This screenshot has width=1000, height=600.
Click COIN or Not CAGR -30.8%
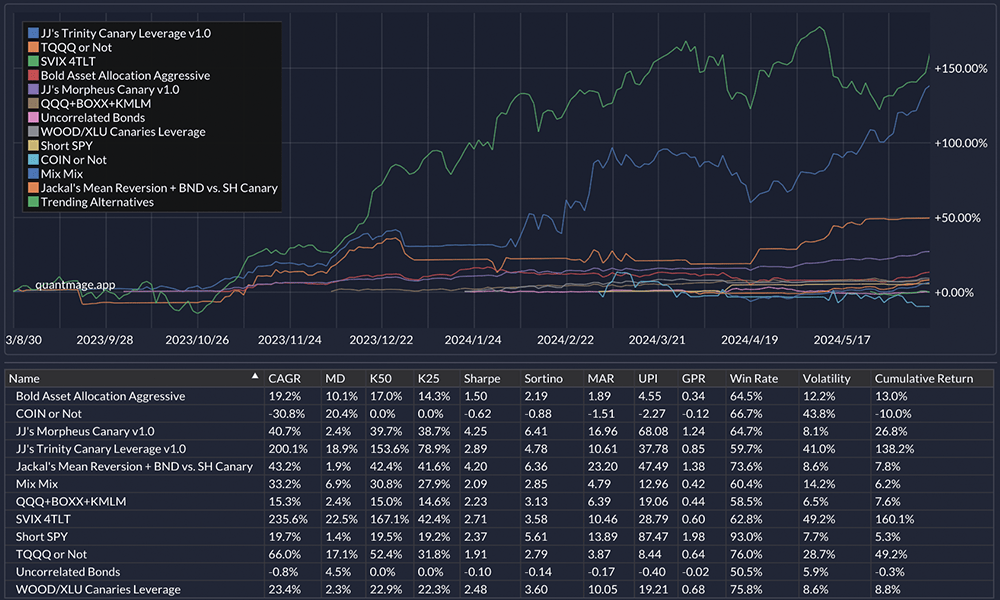(286, 414)
